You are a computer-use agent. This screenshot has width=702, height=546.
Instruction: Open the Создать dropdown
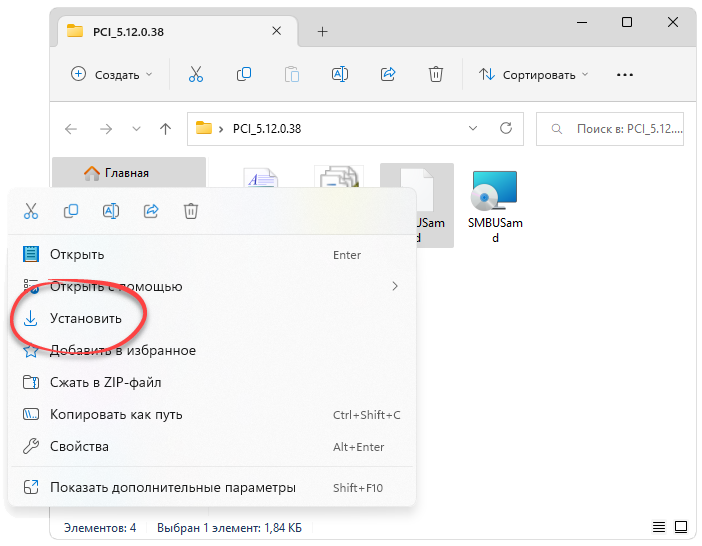(x=112, y=75)
